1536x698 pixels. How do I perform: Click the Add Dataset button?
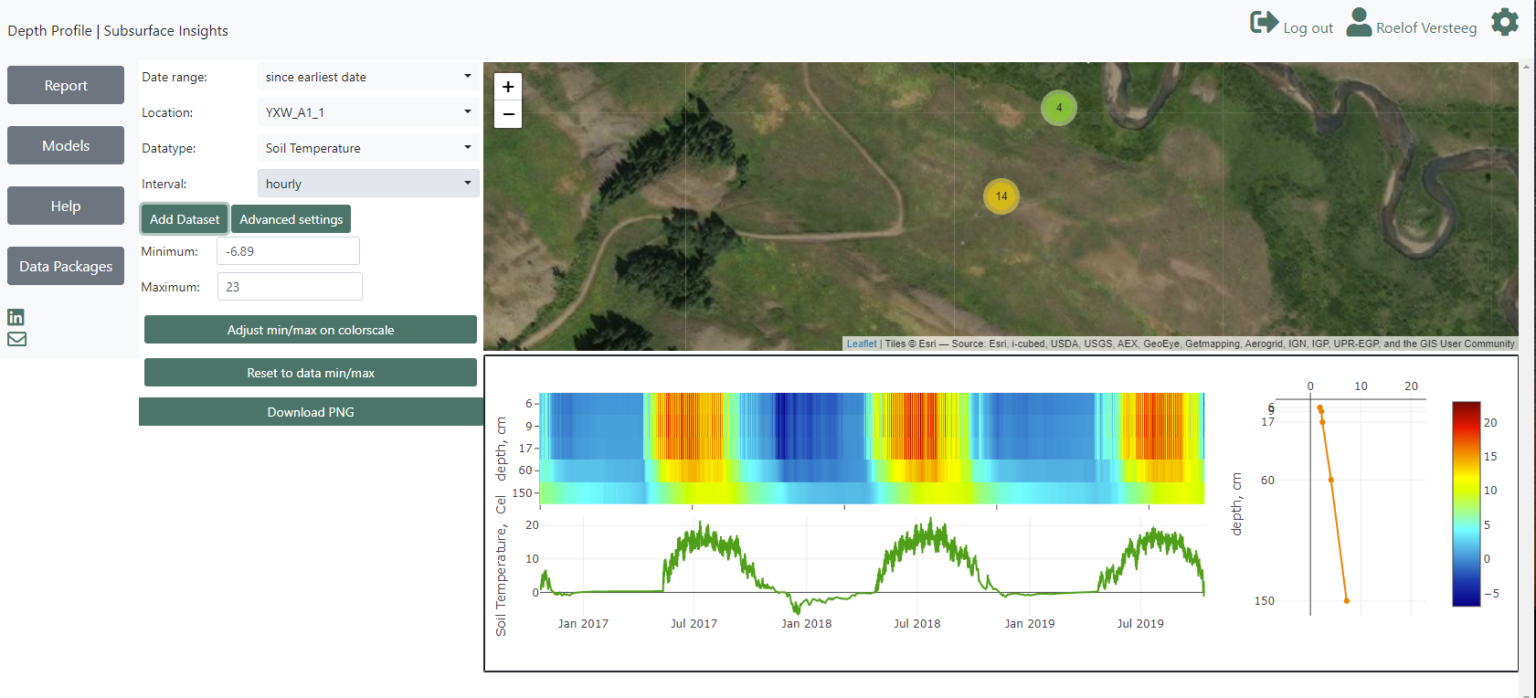(183, 218)
